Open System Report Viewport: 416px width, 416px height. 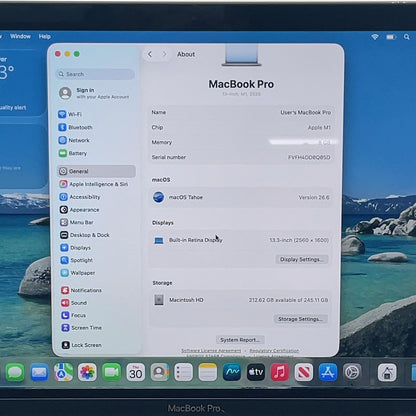[x=240, y=340]
